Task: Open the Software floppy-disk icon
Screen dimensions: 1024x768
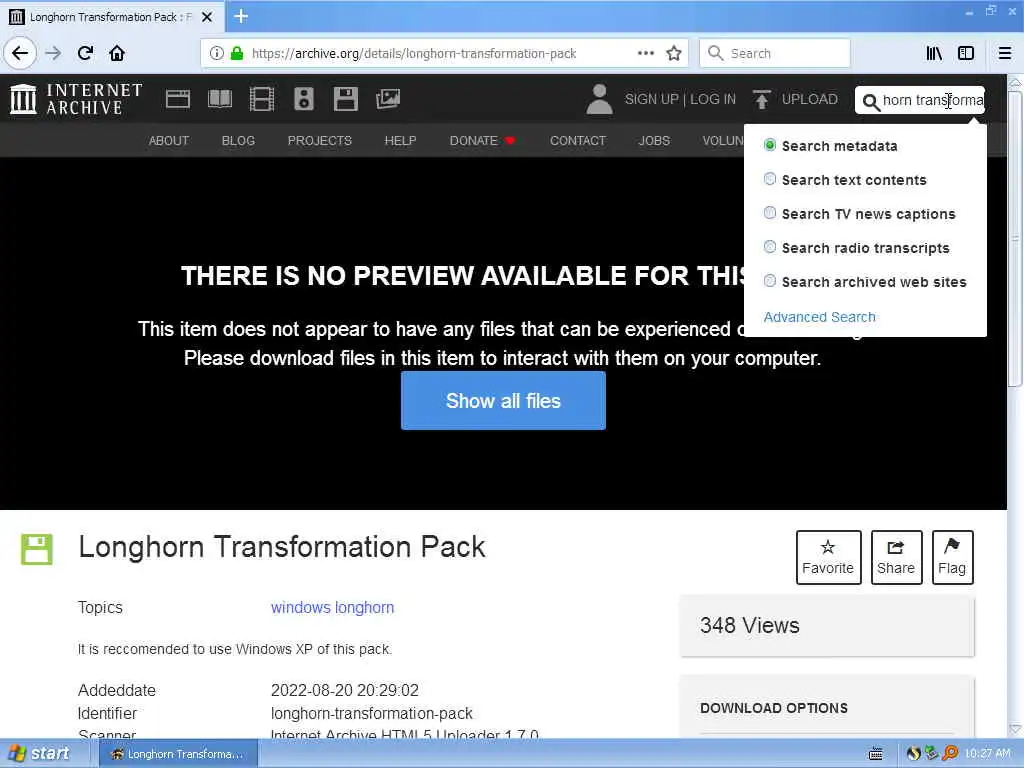Action: (x=345, y=99)
